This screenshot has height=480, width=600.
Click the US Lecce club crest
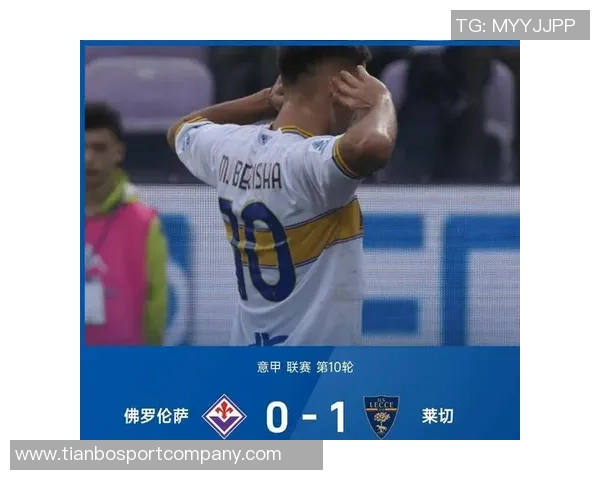tap(381, 416)
